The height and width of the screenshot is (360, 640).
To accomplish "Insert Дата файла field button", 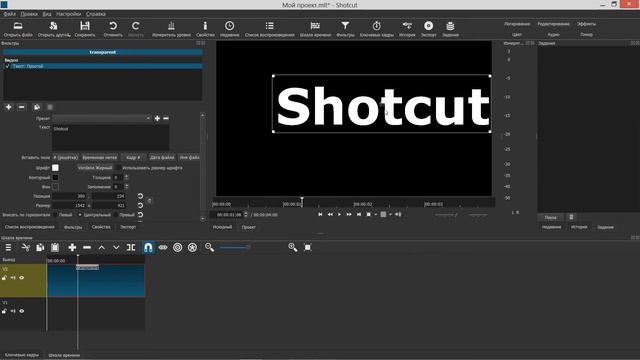I will 162,158.
